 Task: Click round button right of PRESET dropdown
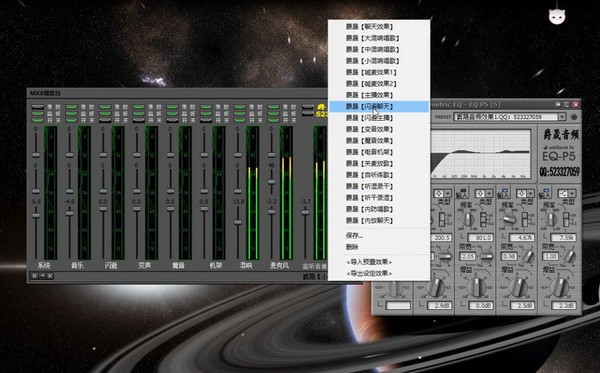[x=574, y=117]
